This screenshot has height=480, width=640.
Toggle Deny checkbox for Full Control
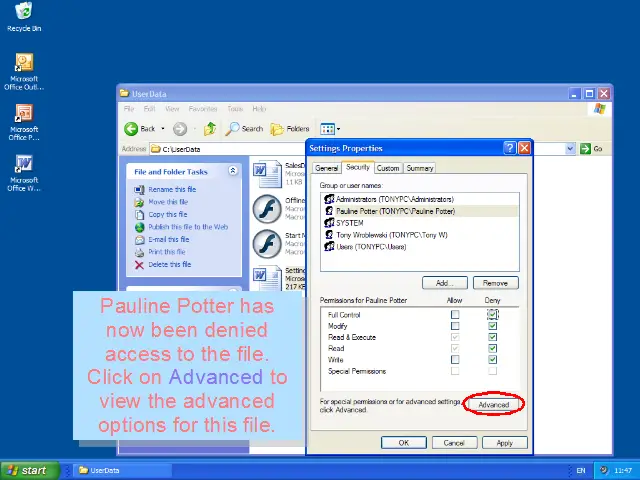pos(493,315)
